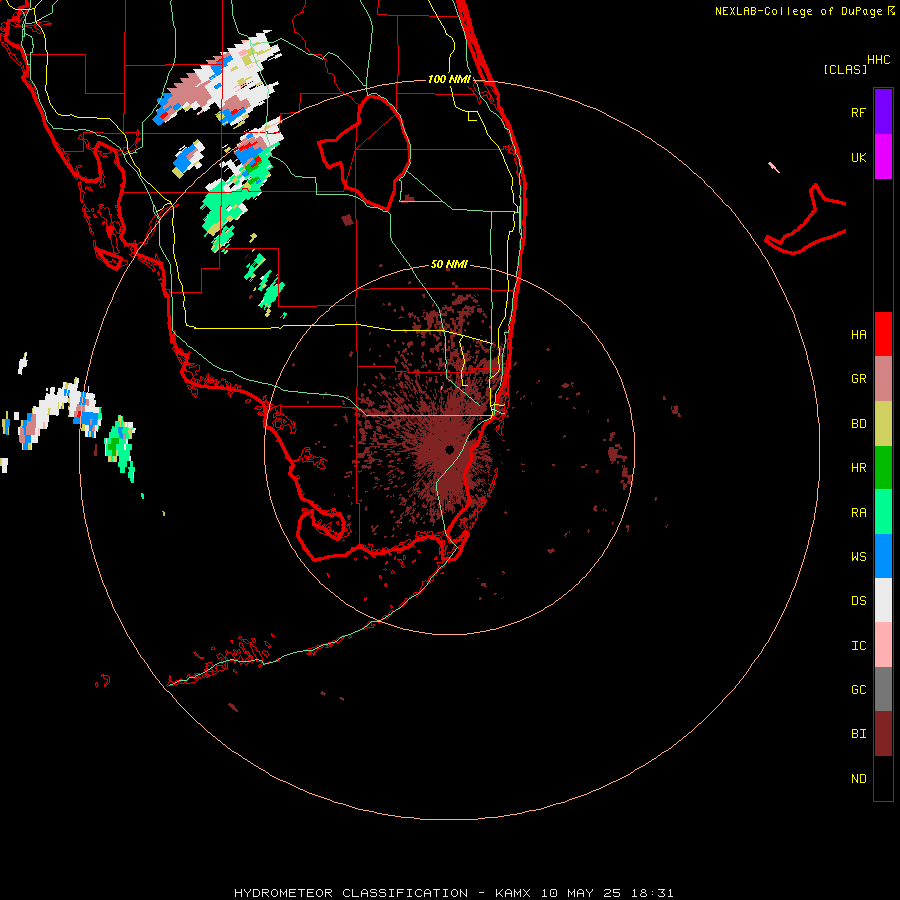This screenshot has height=900, width=900.
Task: Click the RA light green legend swatch
Action: (883, 512)
